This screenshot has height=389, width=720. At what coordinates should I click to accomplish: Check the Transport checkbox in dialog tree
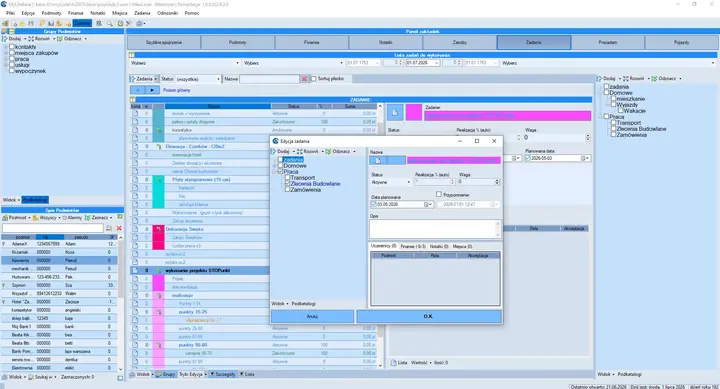point(287,177)
